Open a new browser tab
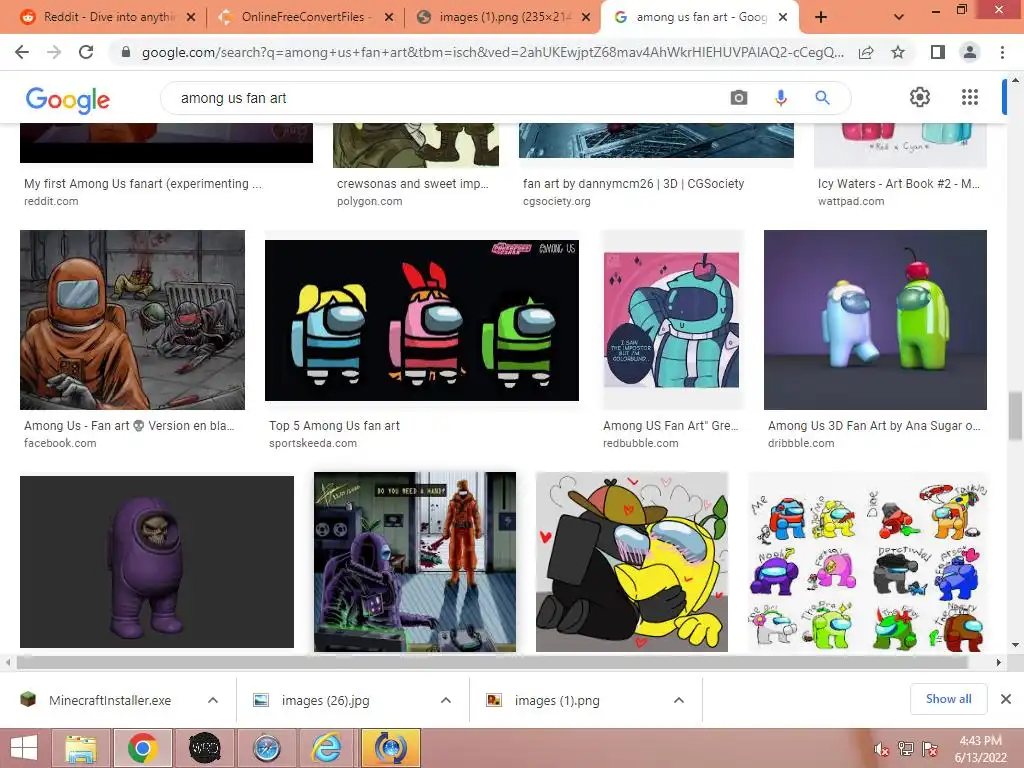1024x768 pixels. coord(821,17)
